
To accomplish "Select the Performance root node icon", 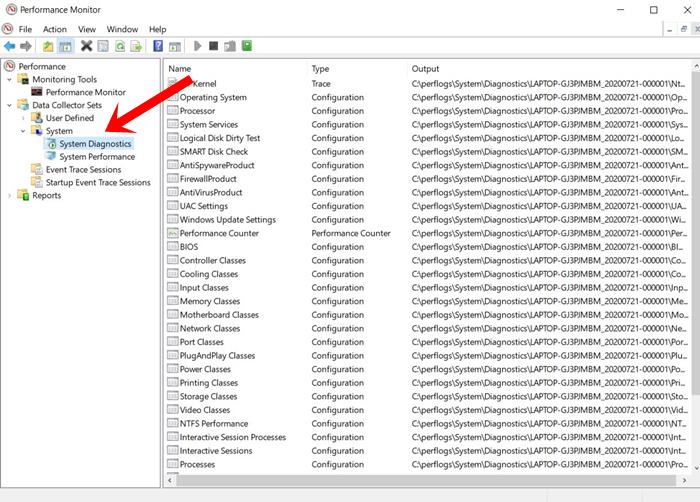I will (x=9, y=66).
